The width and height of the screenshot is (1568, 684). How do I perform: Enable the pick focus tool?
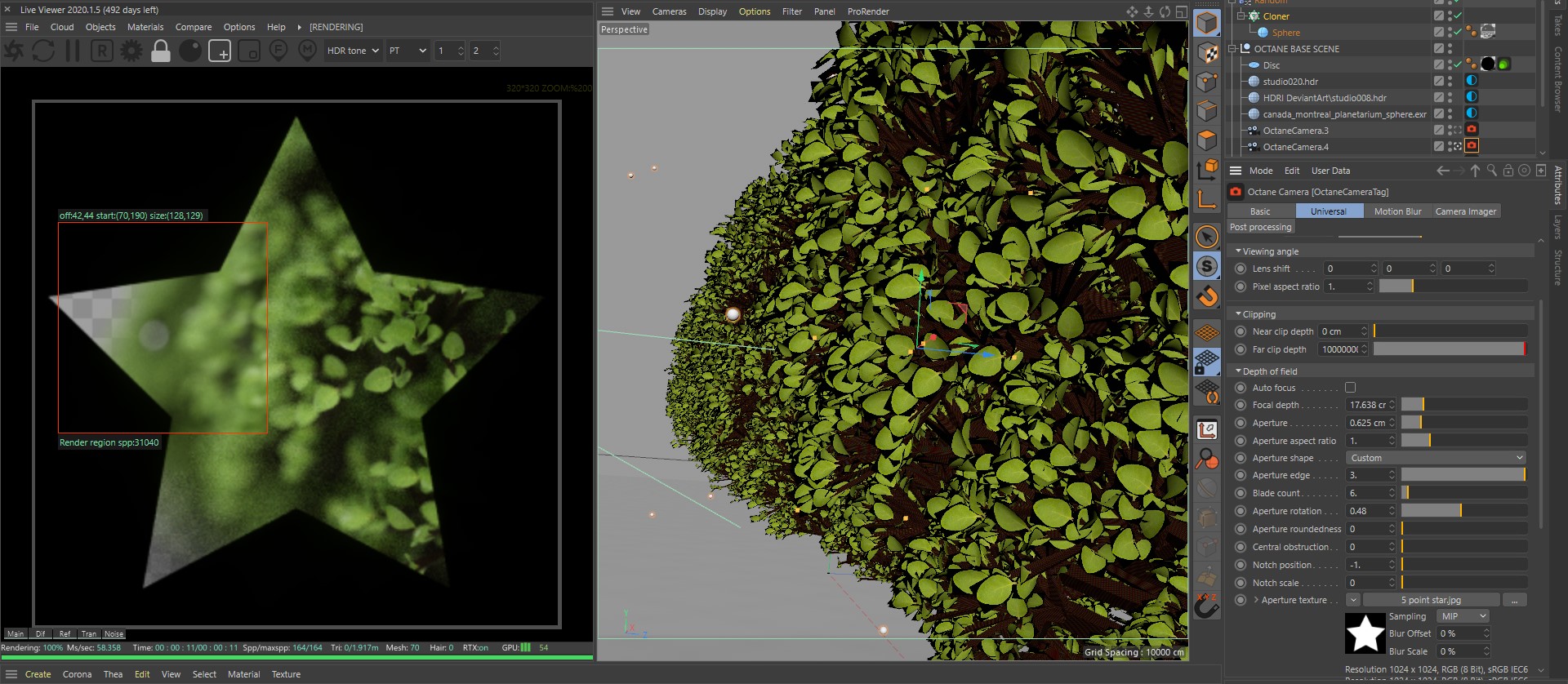point(278,51)
